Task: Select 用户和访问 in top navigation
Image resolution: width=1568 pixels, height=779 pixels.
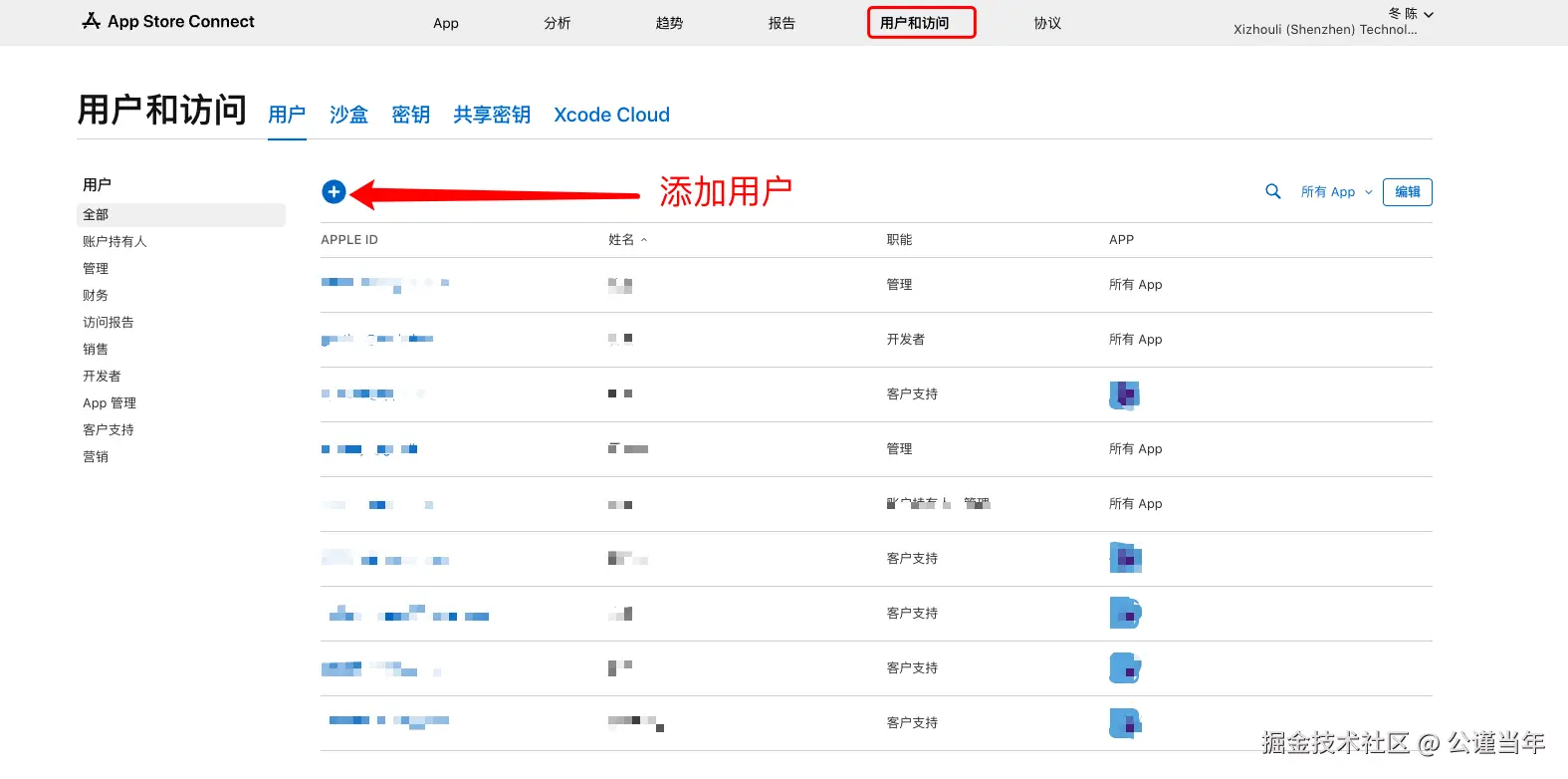Action: point(915,23)
